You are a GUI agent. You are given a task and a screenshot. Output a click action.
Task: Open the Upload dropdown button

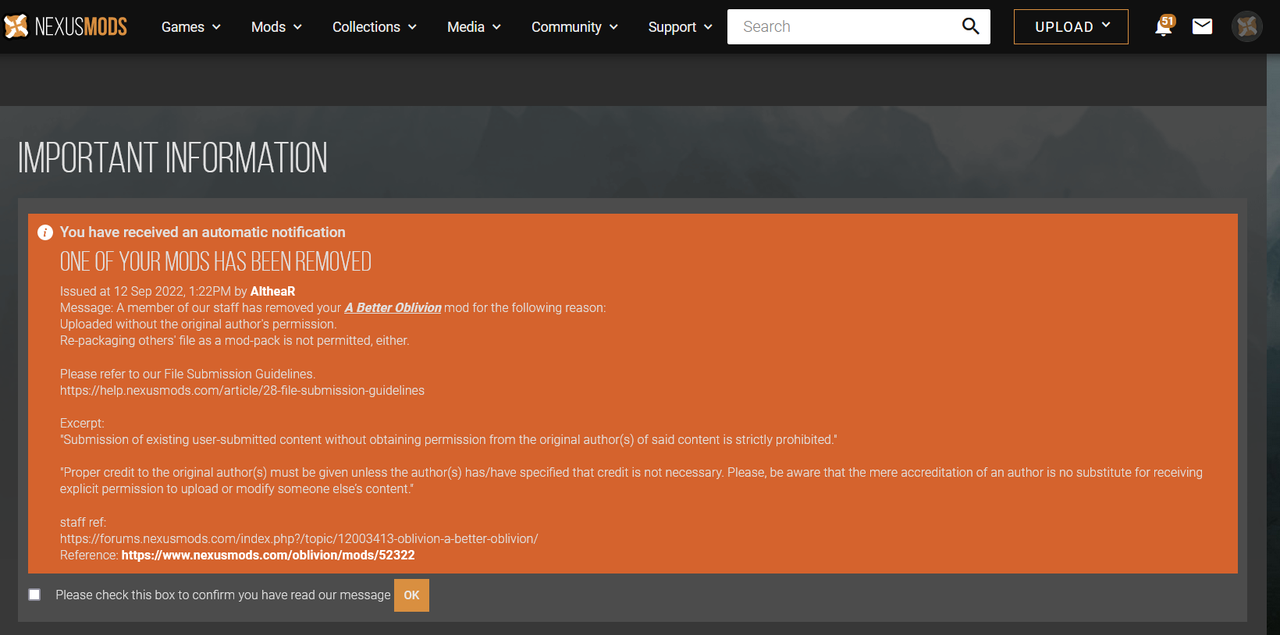point(1071,27)
